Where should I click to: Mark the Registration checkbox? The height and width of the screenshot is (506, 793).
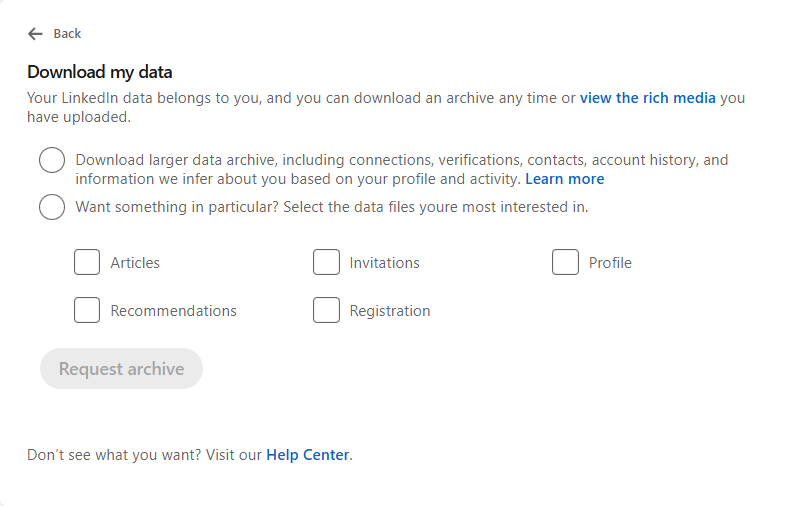[x=326, y=310]
